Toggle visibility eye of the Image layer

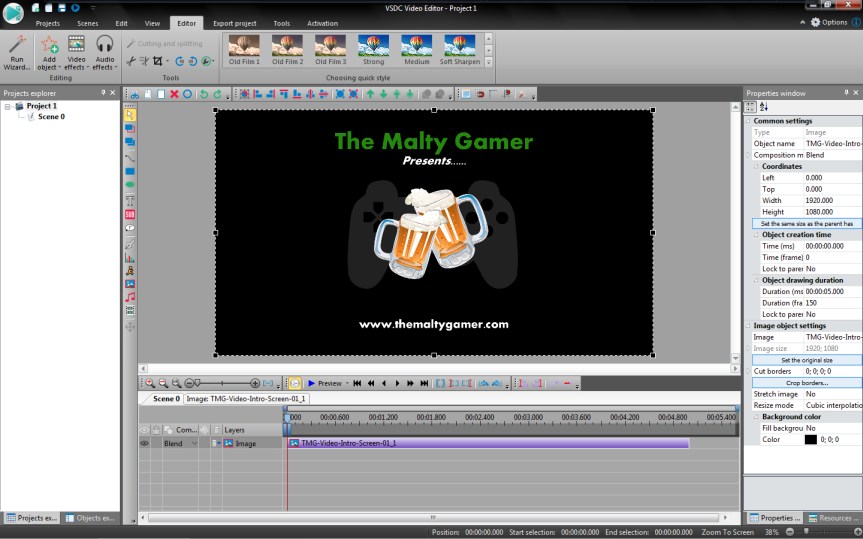click(x=144, y=443)
